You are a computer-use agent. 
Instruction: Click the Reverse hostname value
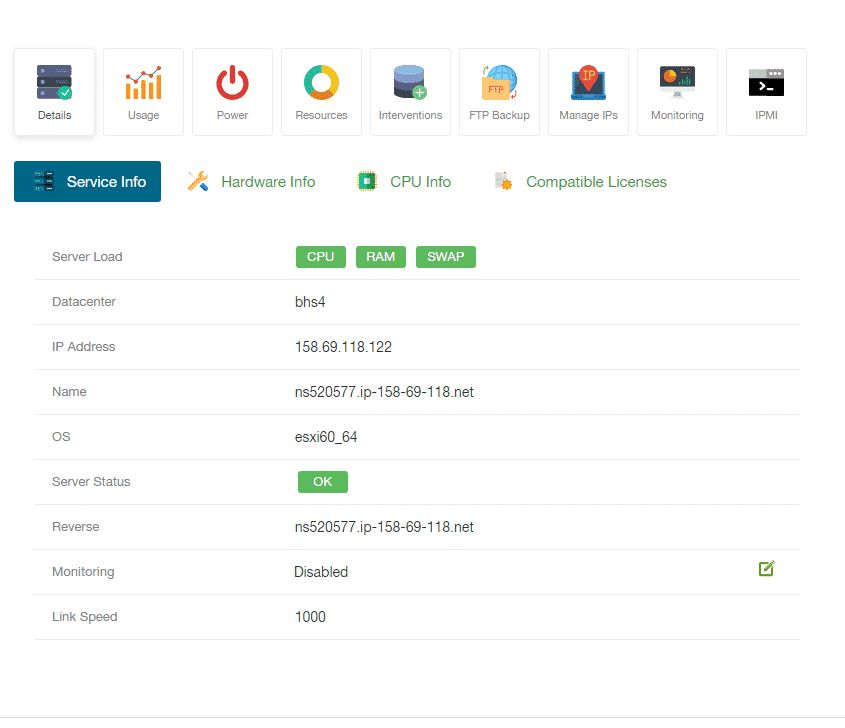(x=383, y=527)
